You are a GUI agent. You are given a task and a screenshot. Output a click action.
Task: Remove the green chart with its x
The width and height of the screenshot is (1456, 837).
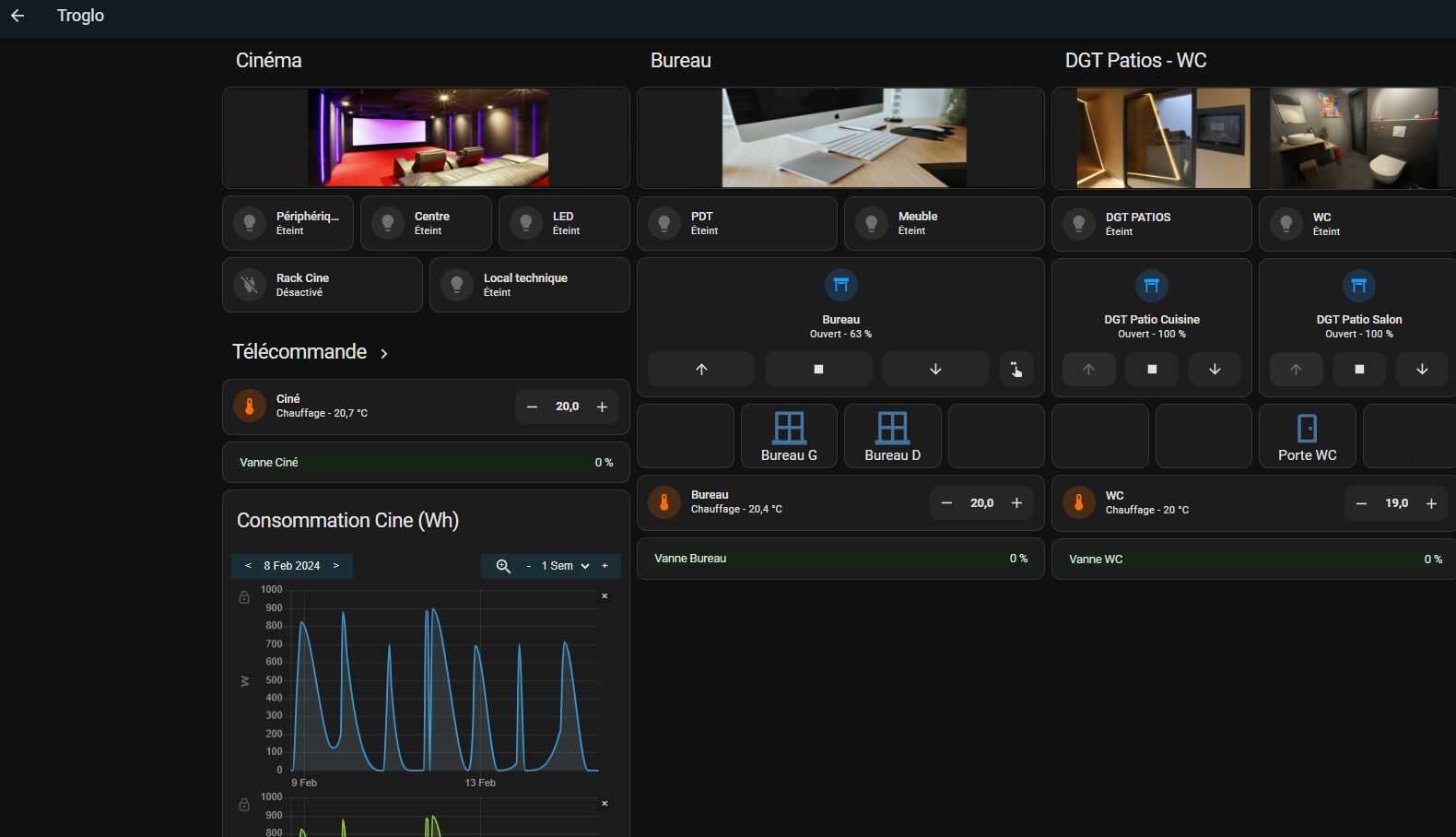point(605,804)
